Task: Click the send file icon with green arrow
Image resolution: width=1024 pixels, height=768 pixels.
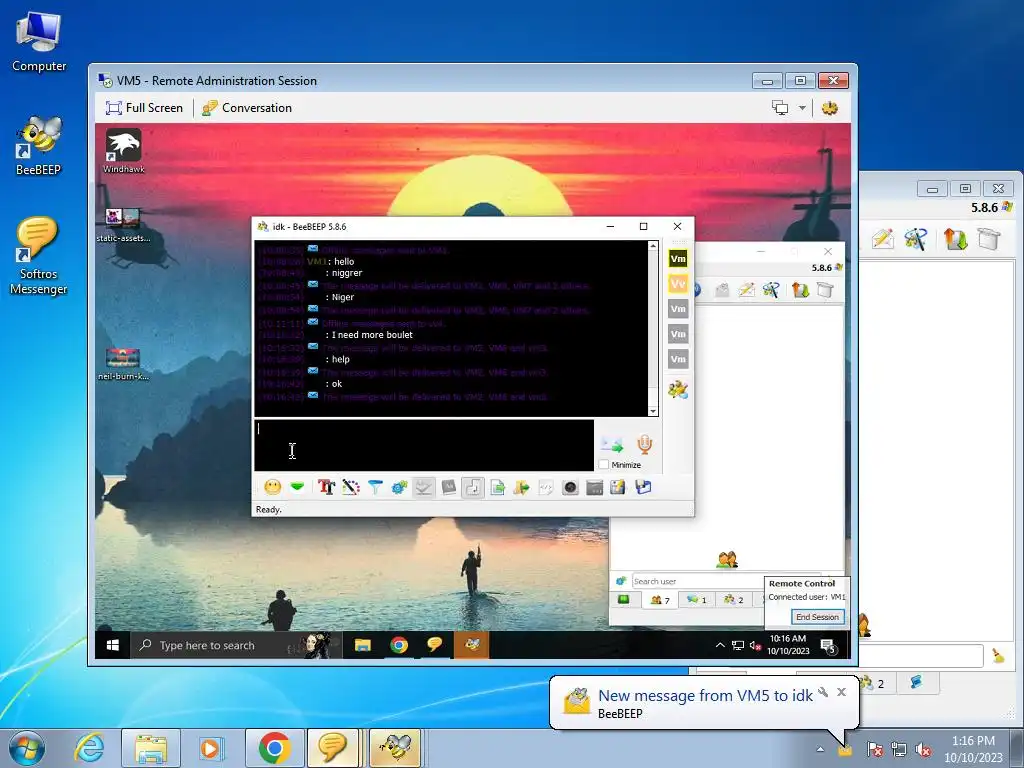Action: (498, 487)
